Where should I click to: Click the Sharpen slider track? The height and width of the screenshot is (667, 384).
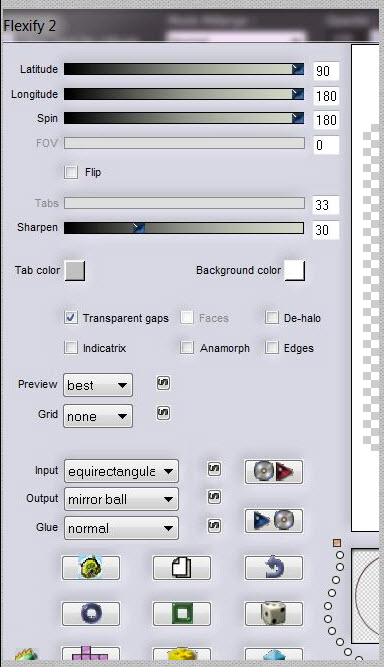click(184, 228)
